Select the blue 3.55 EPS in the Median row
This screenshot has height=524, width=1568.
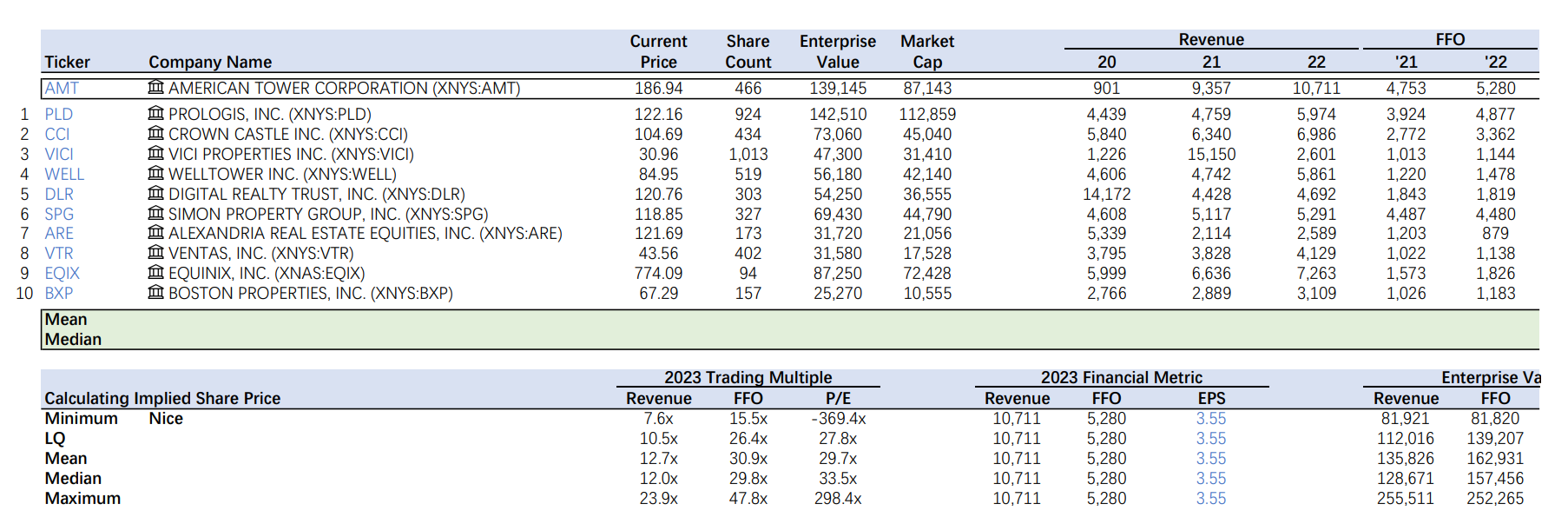coord(1211,479)
